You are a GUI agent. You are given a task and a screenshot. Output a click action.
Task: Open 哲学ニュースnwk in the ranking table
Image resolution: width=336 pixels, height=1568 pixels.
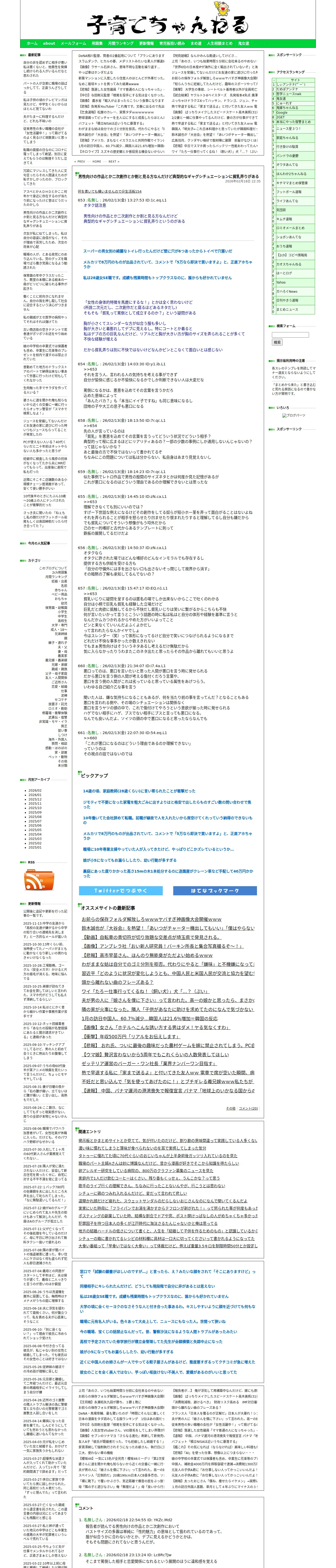(289, 94)
